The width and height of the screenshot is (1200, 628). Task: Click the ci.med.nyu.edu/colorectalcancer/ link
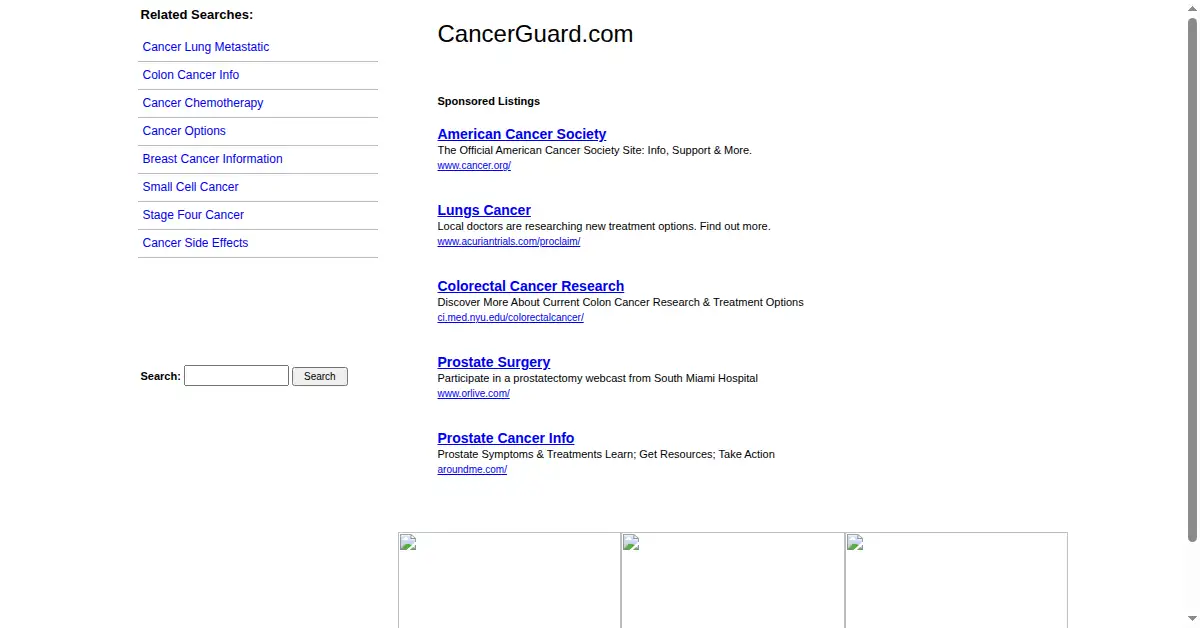click(510, 318)
